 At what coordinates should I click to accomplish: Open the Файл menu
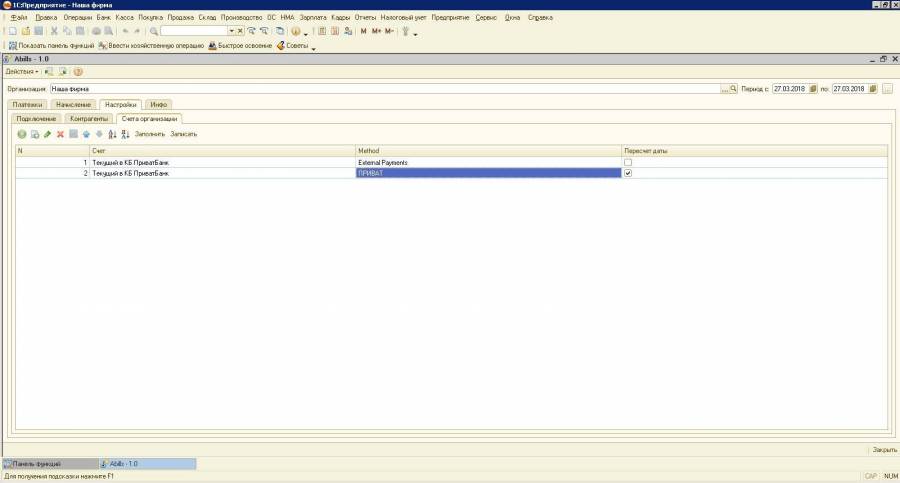[x=18, y=18]
